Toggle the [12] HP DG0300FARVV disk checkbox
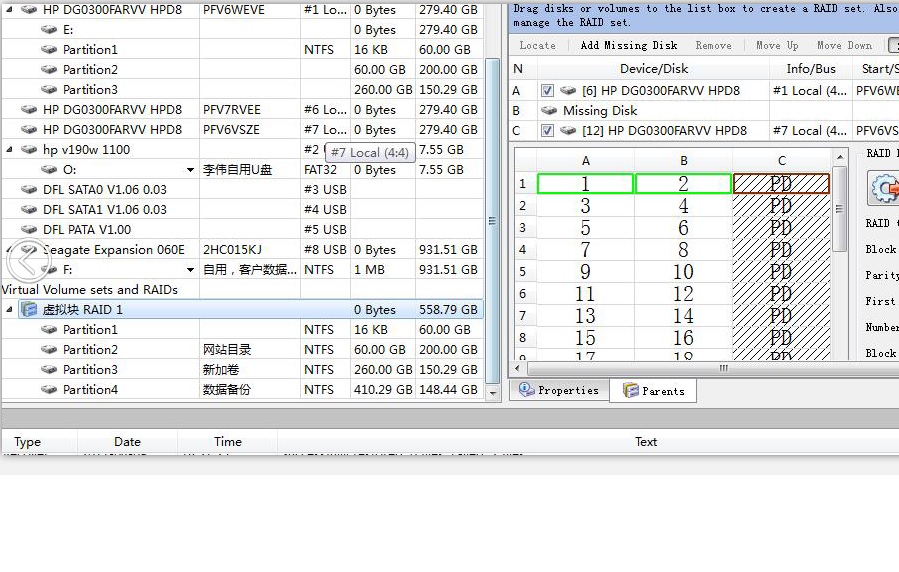 (547, 131)
